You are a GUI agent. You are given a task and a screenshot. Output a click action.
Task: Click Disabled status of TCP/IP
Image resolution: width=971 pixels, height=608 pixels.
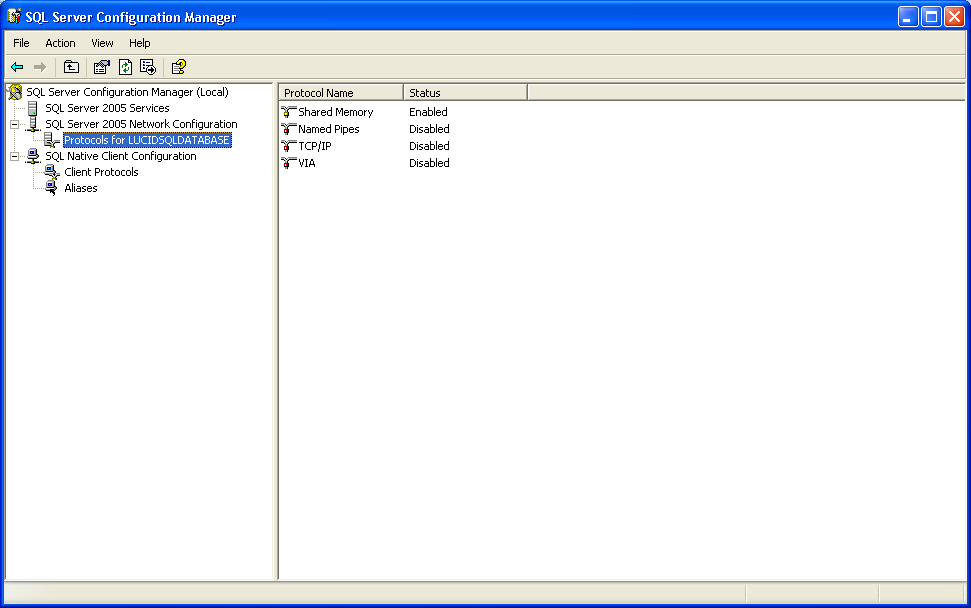point(429,146)
